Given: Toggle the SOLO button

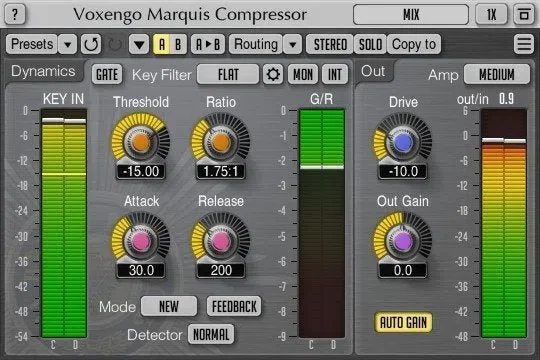Looking at the screenshot, I should click(x=370, y=44).
